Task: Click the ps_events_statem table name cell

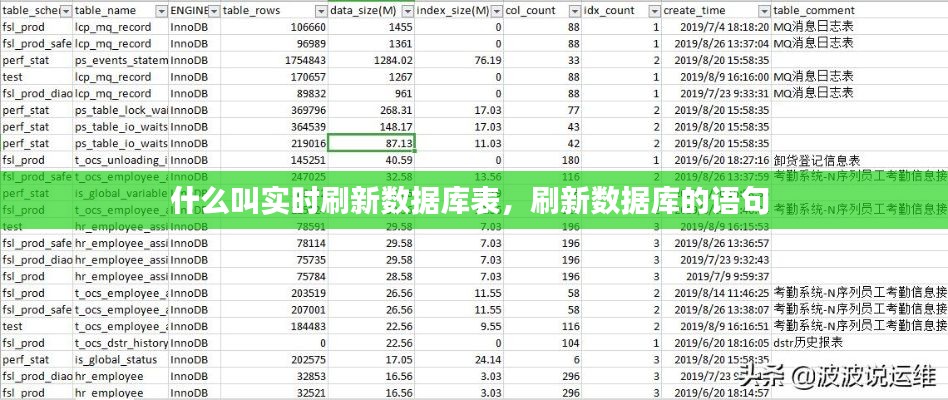Action: pyautogui.click(x=120, y=60)
